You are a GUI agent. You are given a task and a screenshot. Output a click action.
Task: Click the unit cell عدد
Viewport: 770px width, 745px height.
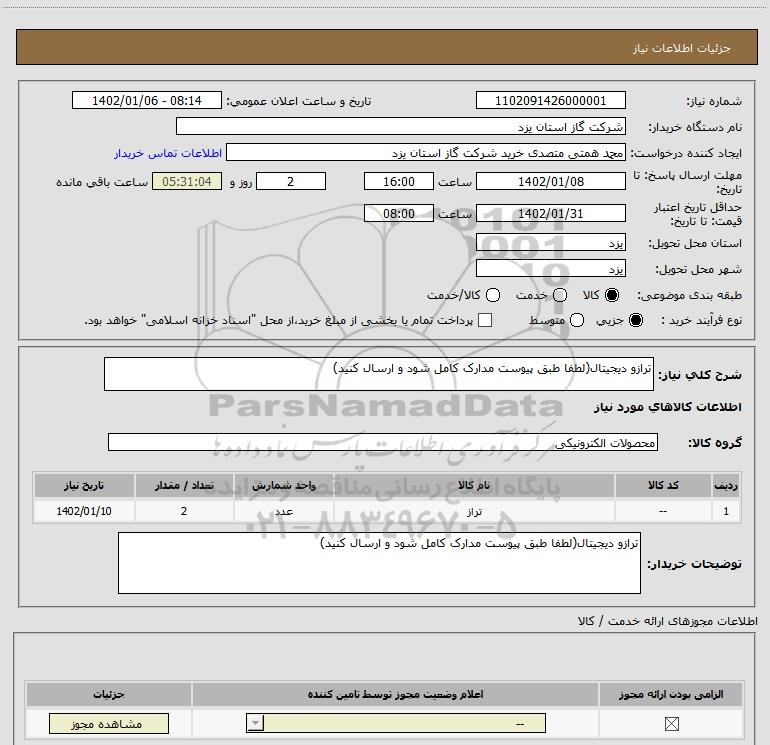pyautogui.click(x=284, y=511)
